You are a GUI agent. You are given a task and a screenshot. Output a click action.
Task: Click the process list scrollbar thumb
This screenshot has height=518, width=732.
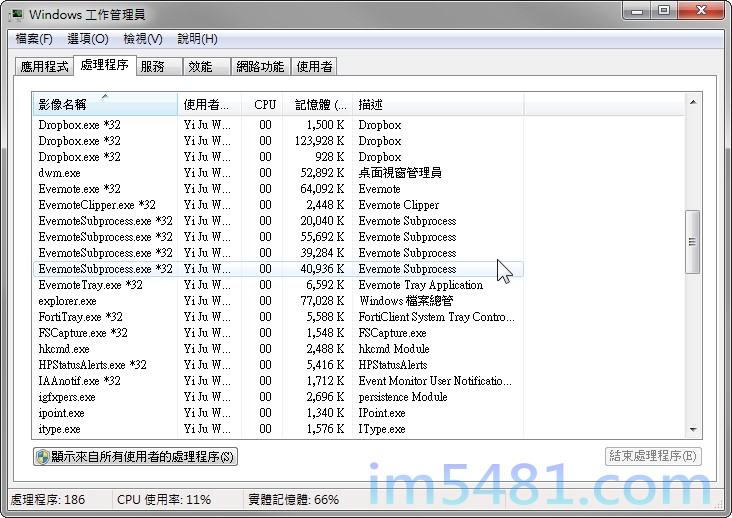pos(692,242)
